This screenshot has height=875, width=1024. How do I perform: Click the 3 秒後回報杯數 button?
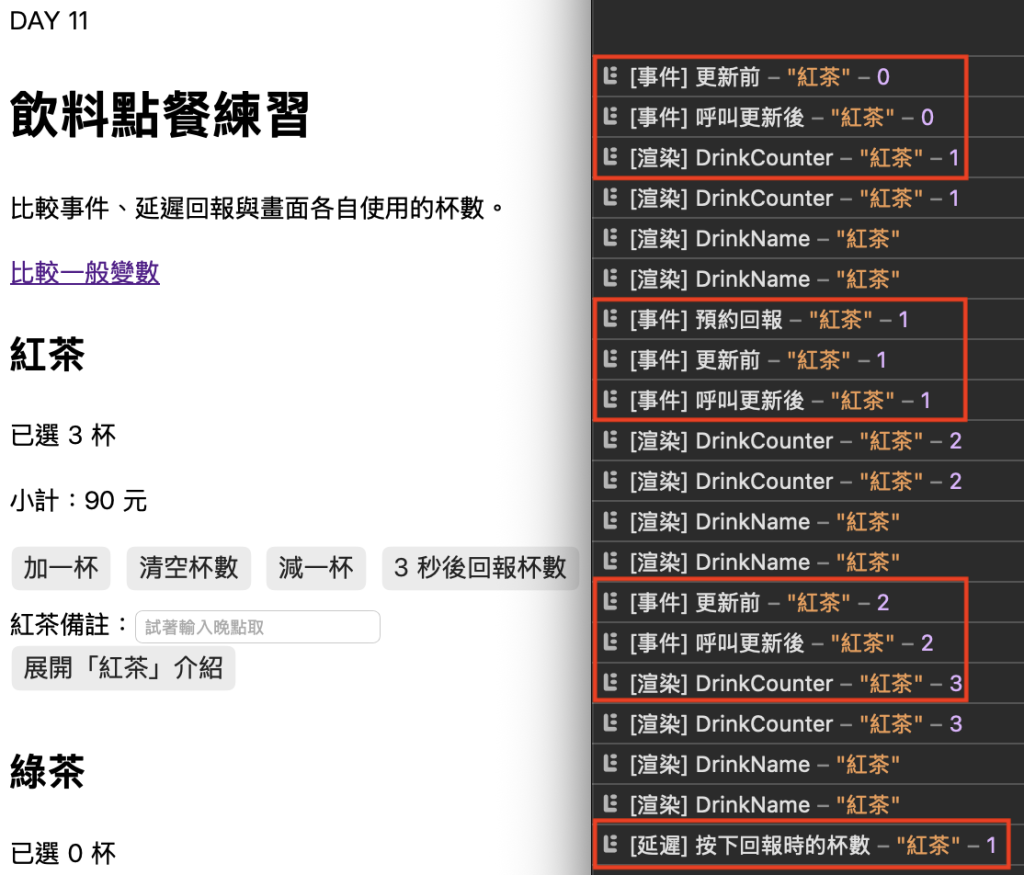point(480,568)
